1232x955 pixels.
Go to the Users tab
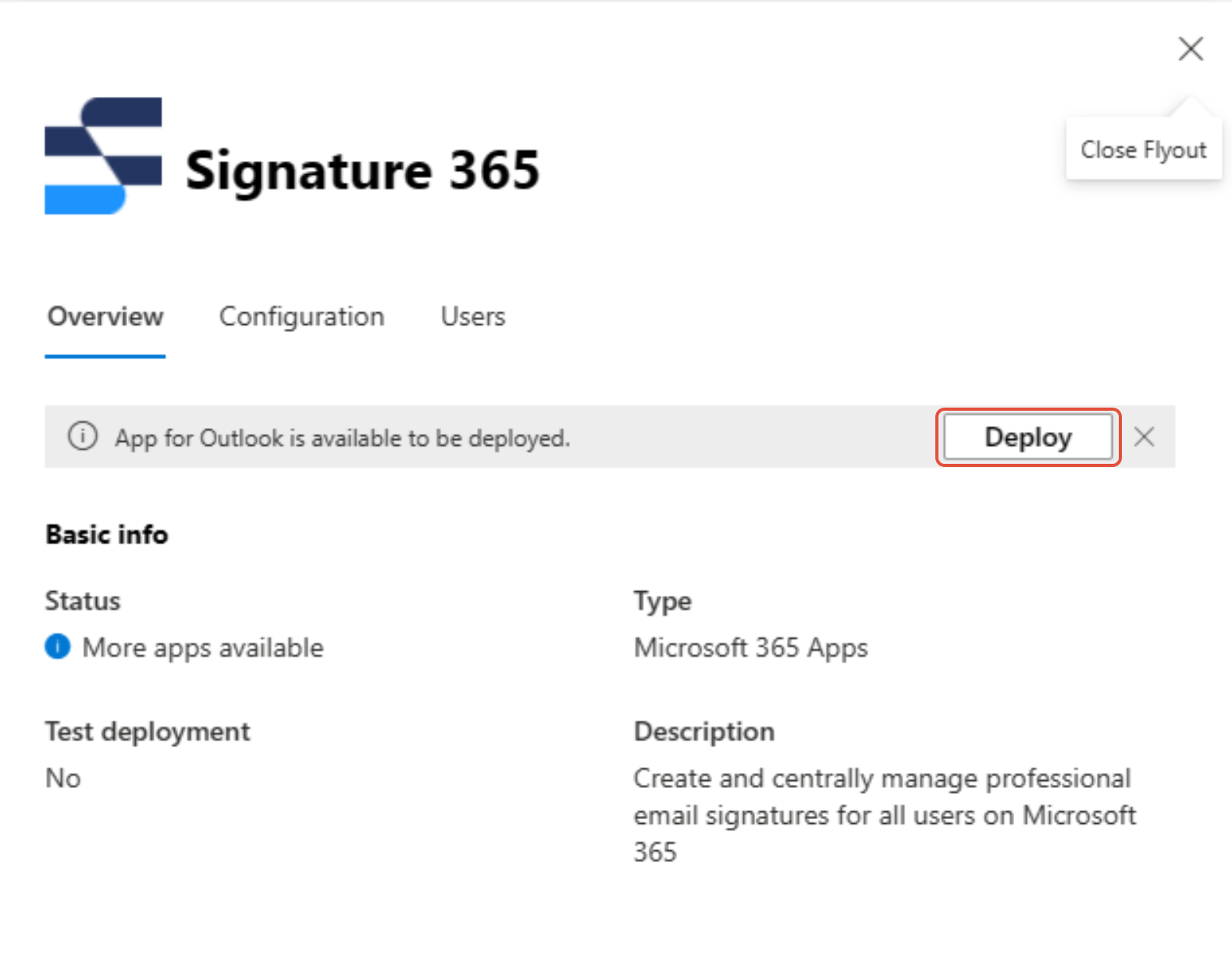[x=473, y=317]
